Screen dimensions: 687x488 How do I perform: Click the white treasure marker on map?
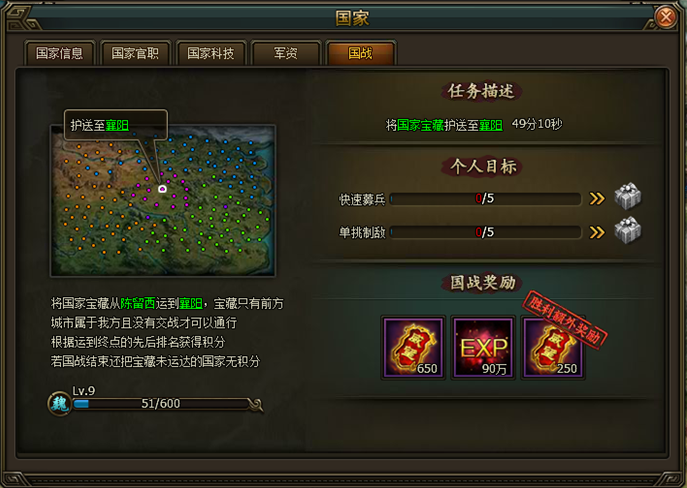(162, 189)
